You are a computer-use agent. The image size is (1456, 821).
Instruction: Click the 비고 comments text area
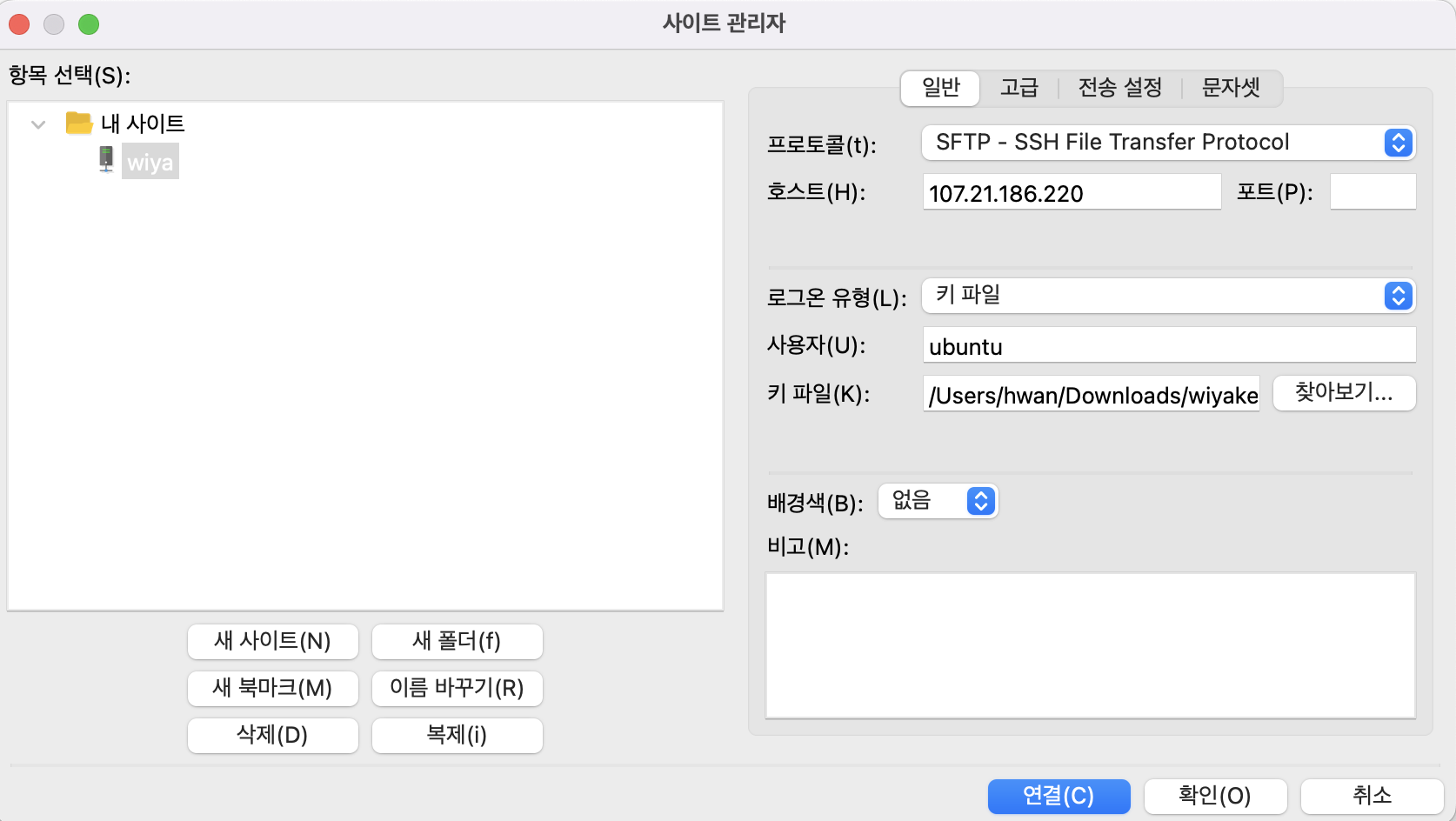pyautogui.click(x=1091, y=645)
